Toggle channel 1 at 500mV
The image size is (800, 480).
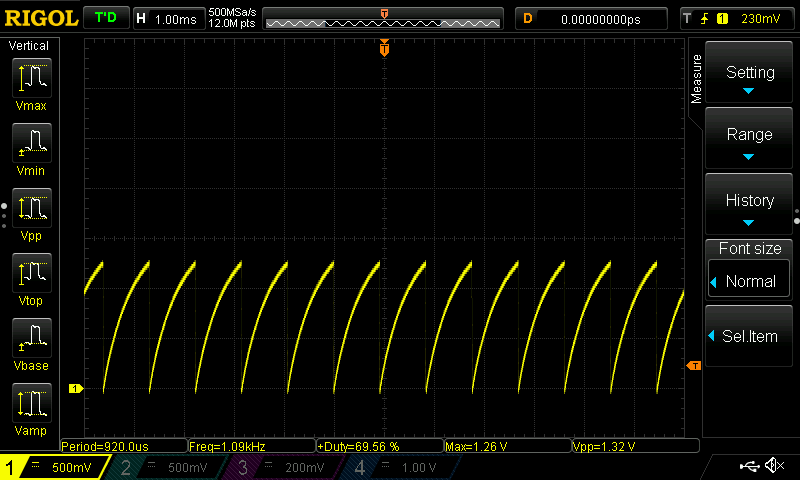(55, 467)
